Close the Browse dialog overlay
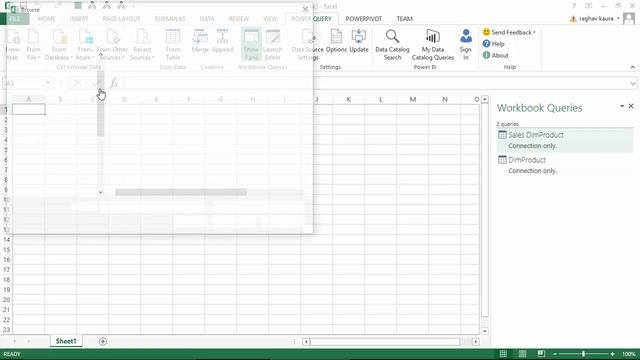This screenshot has height=360, width=640. (x=305, y=9)
